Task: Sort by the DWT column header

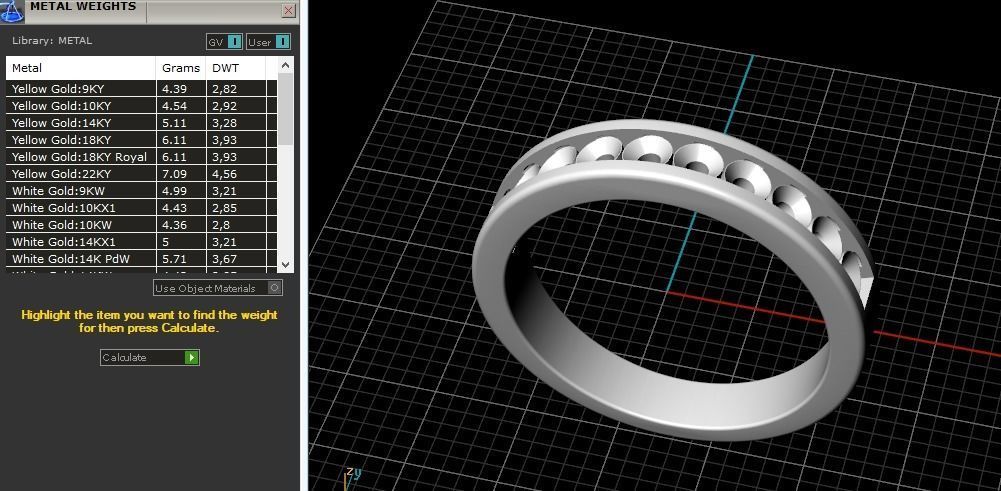Action: point(236,68)
